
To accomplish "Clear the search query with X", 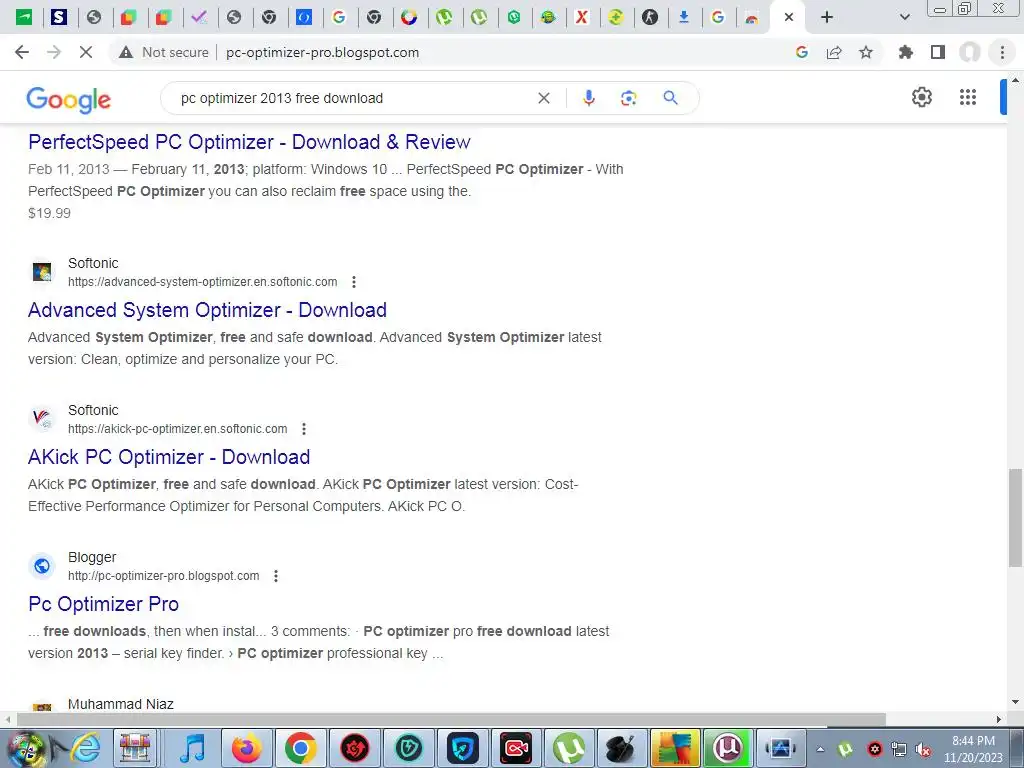I will pyautogui.click(x=543, y=98).
